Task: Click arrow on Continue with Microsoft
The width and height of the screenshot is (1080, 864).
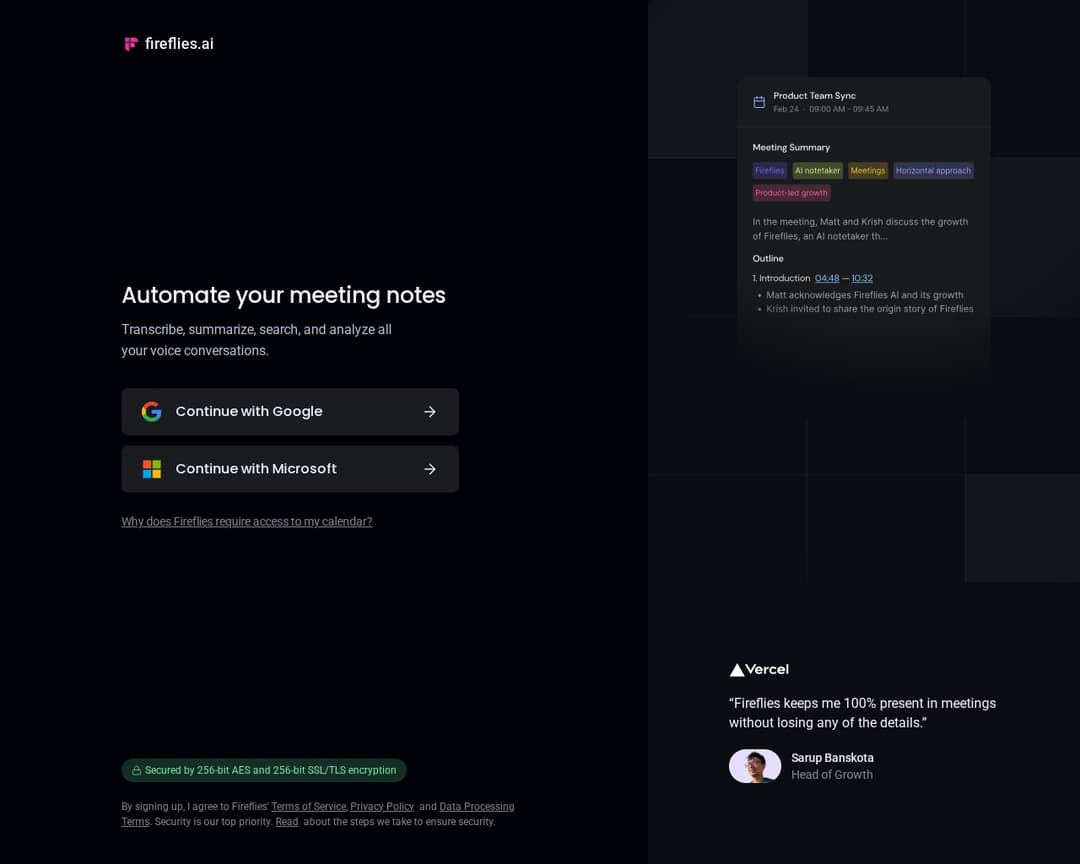Action: tap(430, 469)
